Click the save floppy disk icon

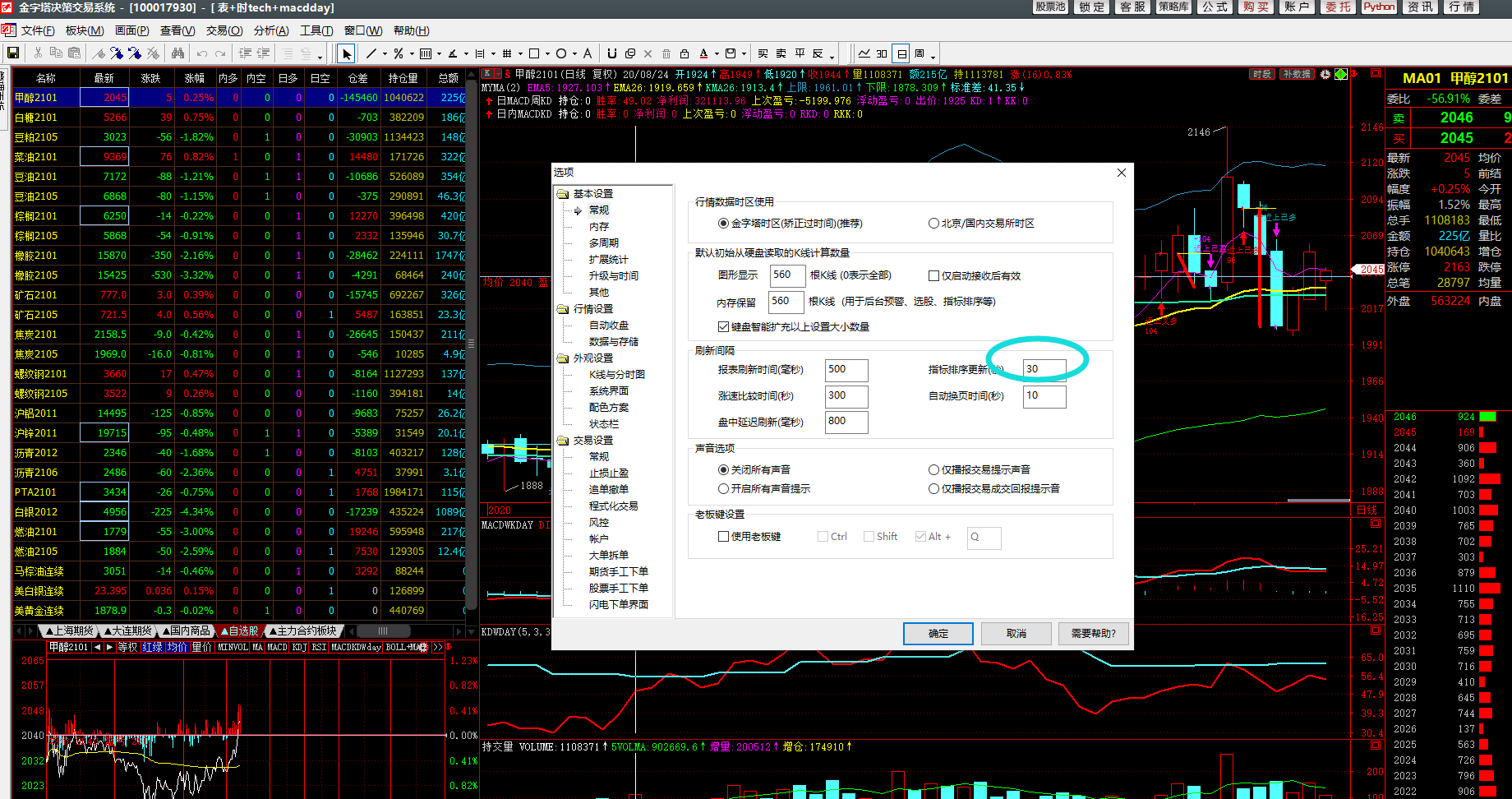pos(13,53)
